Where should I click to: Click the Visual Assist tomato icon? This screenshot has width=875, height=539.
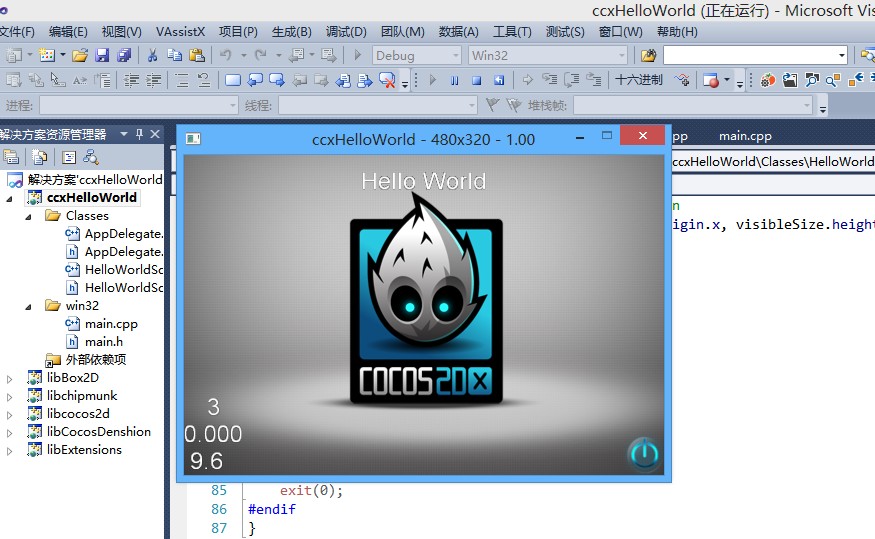768,80
